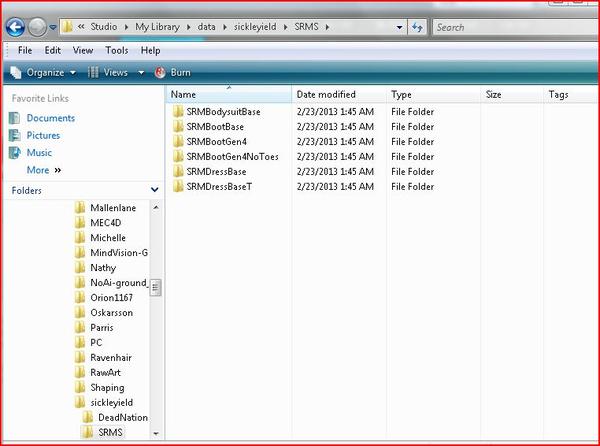Open the Tools menu
The width and height of the screenshot is (600, 446).
click(x=117, y=50)
